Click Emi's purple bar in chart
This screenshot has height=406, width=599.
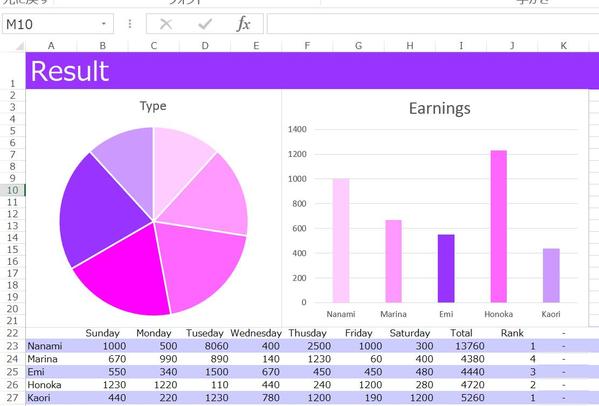pyautogui.click(x=446, y=269)
